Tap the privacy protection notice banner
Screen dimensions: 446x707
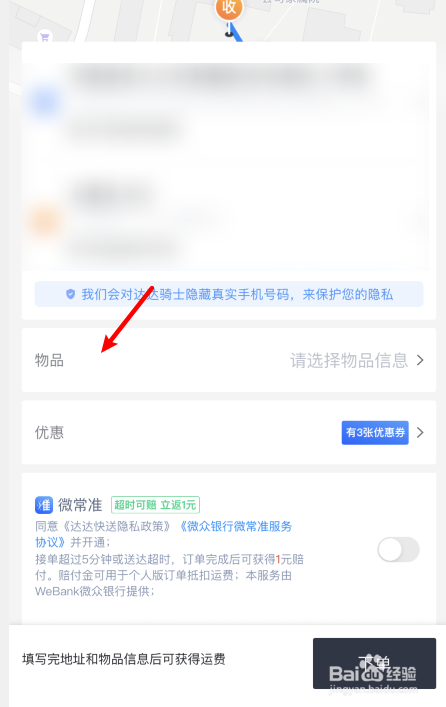pyautogui.click(x=229, y=294)
